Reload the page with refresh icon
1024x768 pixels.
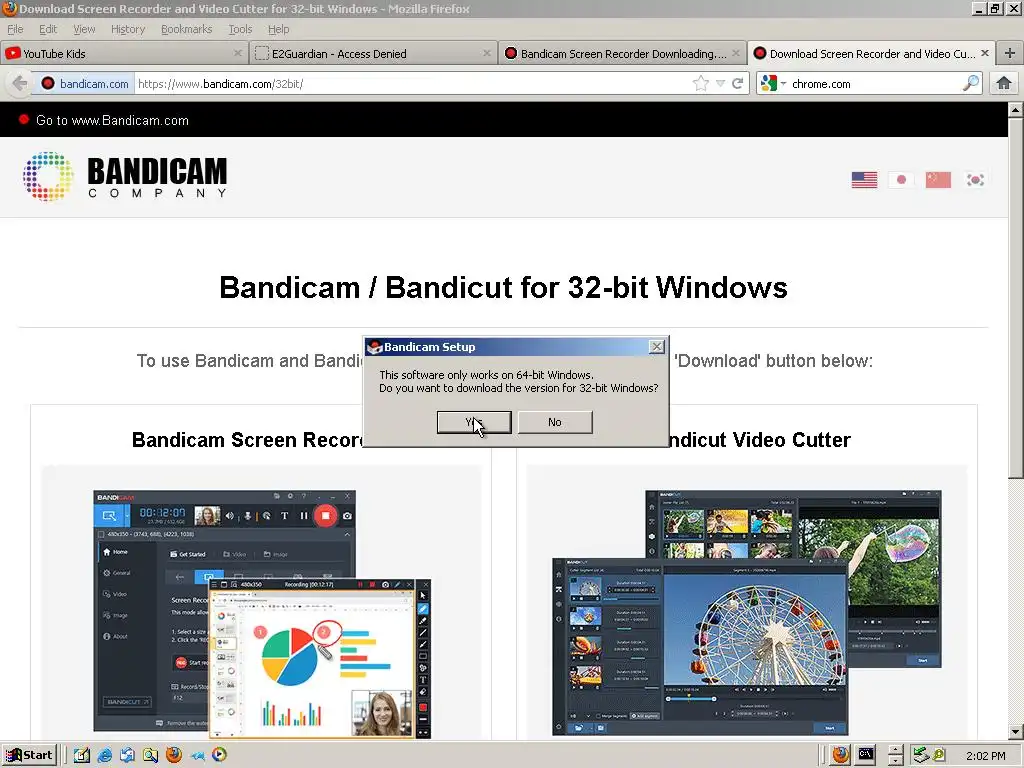tap(738, 83)
